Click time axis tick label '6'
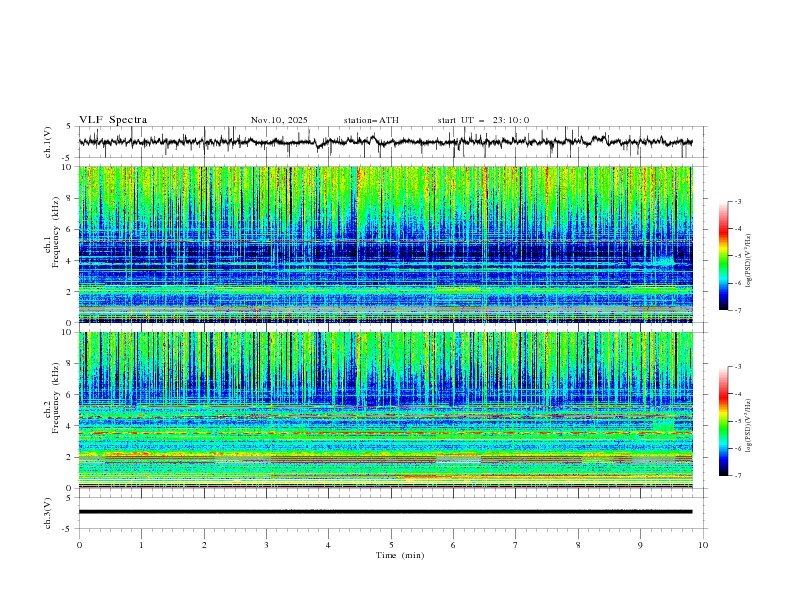This screenshot has height=612, width=792. click(453, 545)
